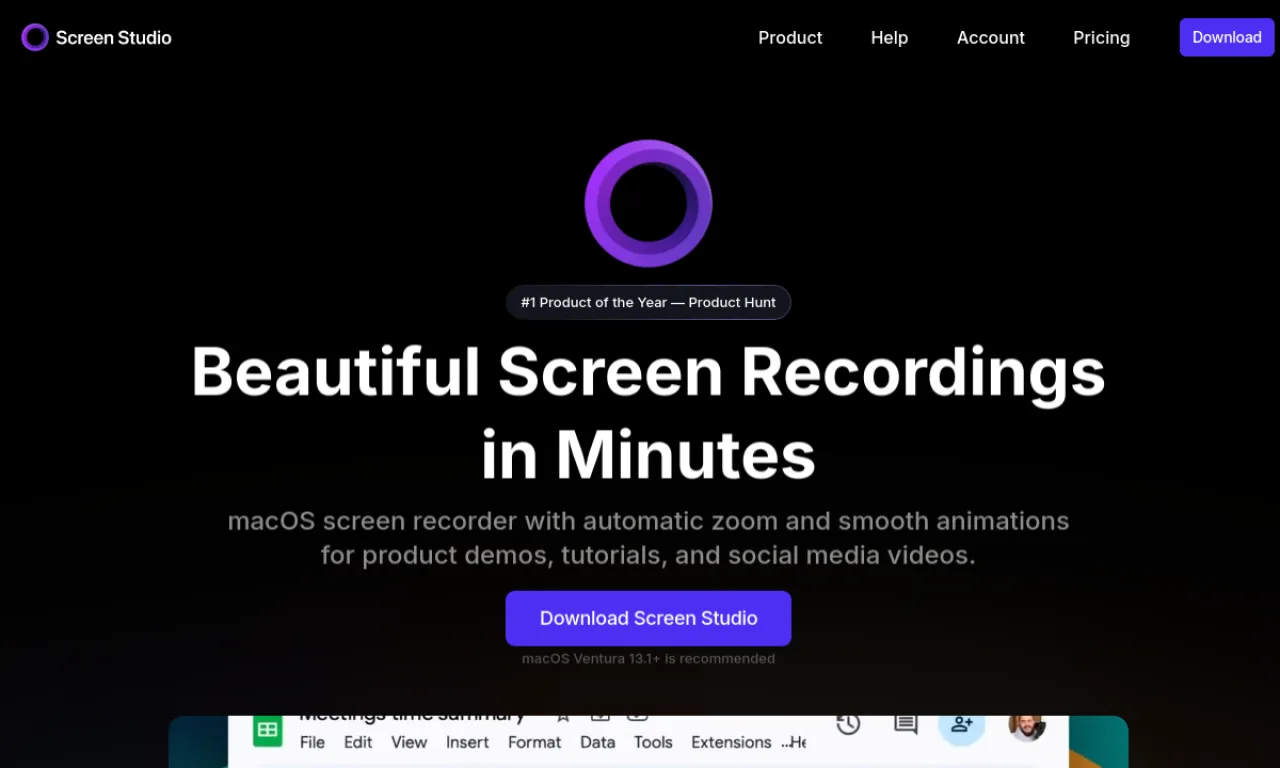Image resolution: width=1280 pixels, height=768 pixels.
Task: Open Extensions menu in the Sheets preview
Action: pyautogui.click(x=731, y=742)
